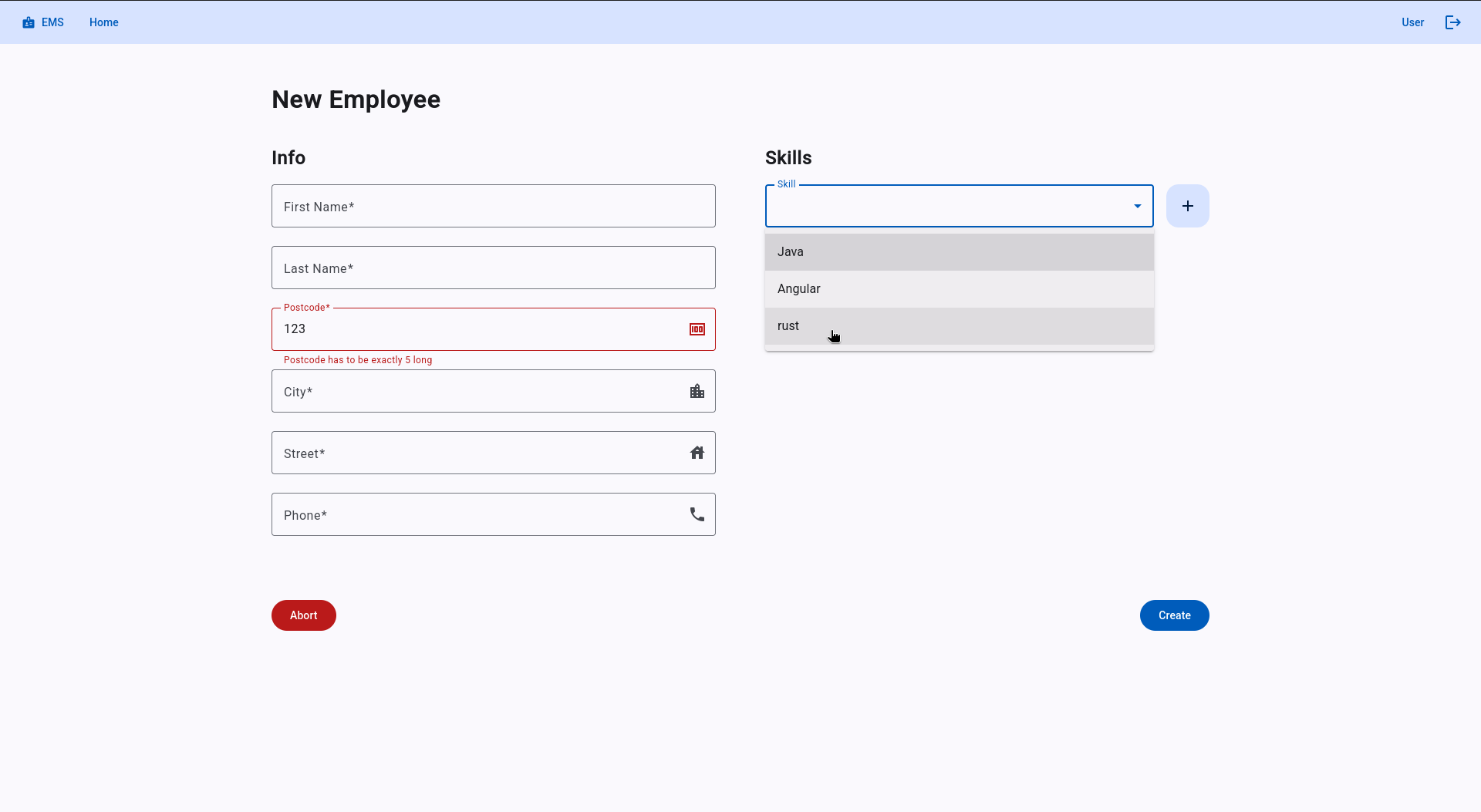
Task: Pick rust from the skill options
Action: point(960,326)
